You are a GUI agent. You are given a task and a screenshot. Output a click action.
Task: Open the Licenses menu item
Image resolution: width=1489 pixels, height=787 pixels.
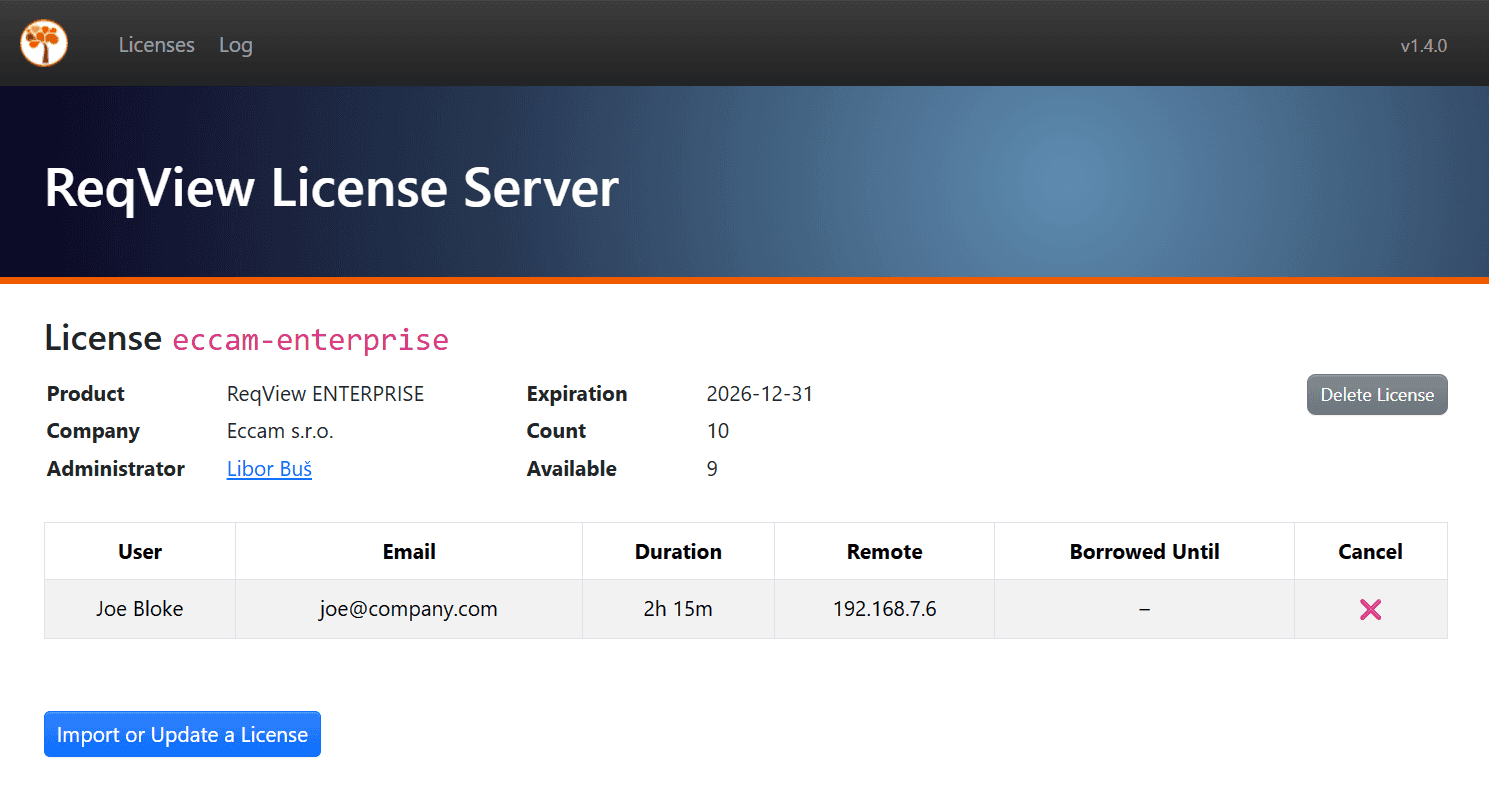pos(156,45)
